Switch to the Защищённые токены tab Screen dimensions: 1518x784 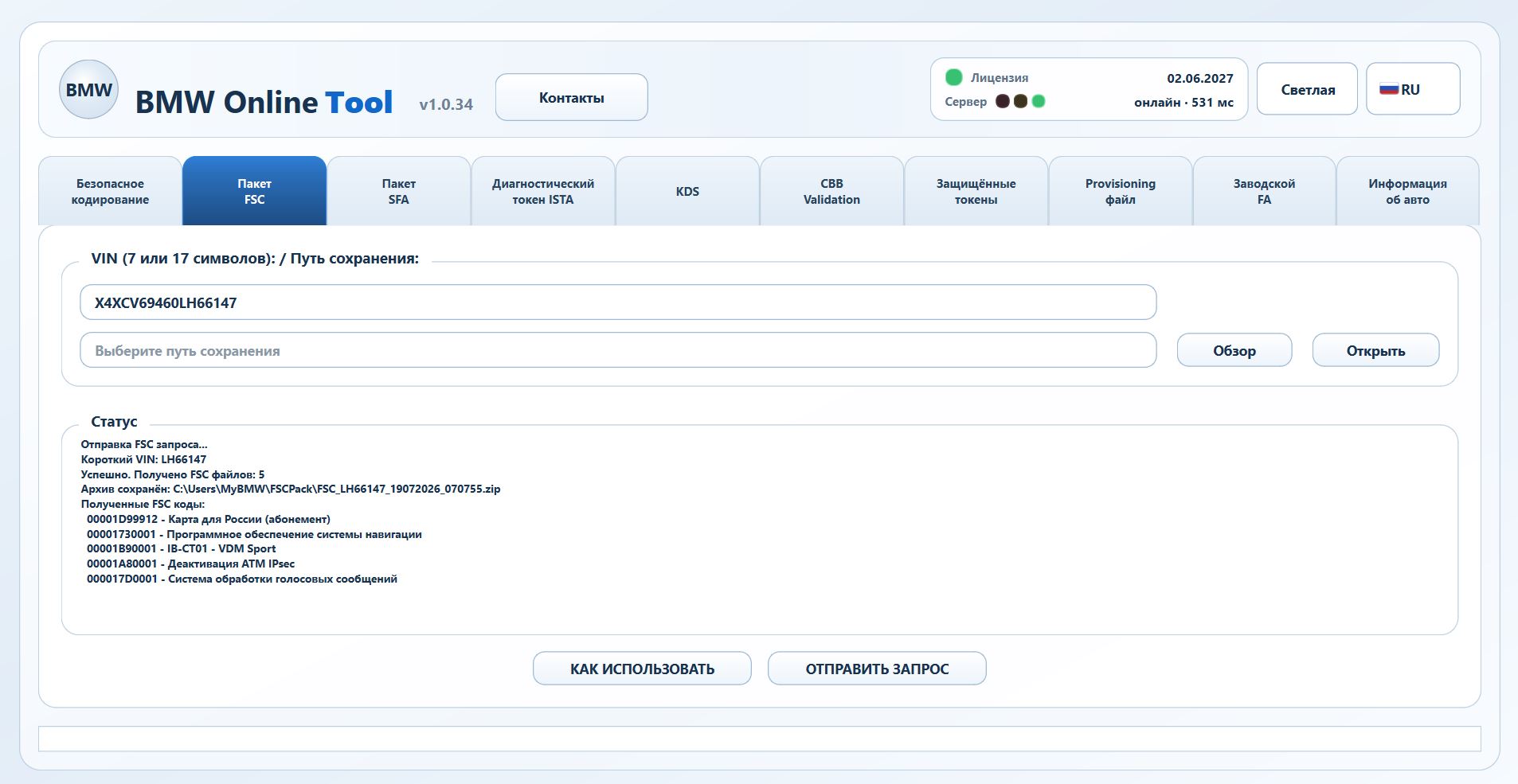point(976,192)
